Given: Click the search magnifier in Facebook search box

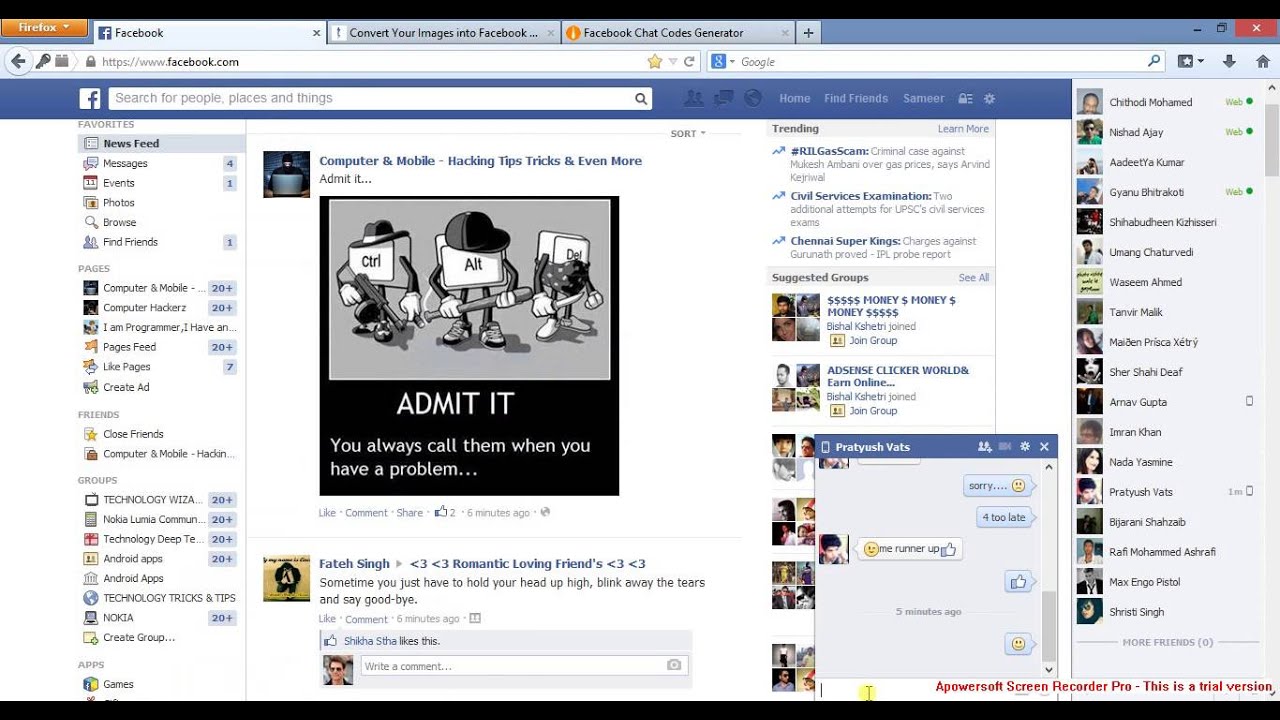Looking at the screenshot, I should coord(641,98).
